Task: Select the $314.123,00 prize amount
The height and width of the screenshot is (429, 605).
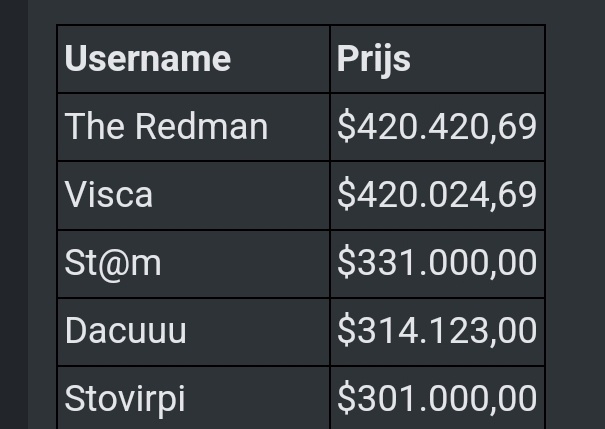Action: [x=437, y=331]
